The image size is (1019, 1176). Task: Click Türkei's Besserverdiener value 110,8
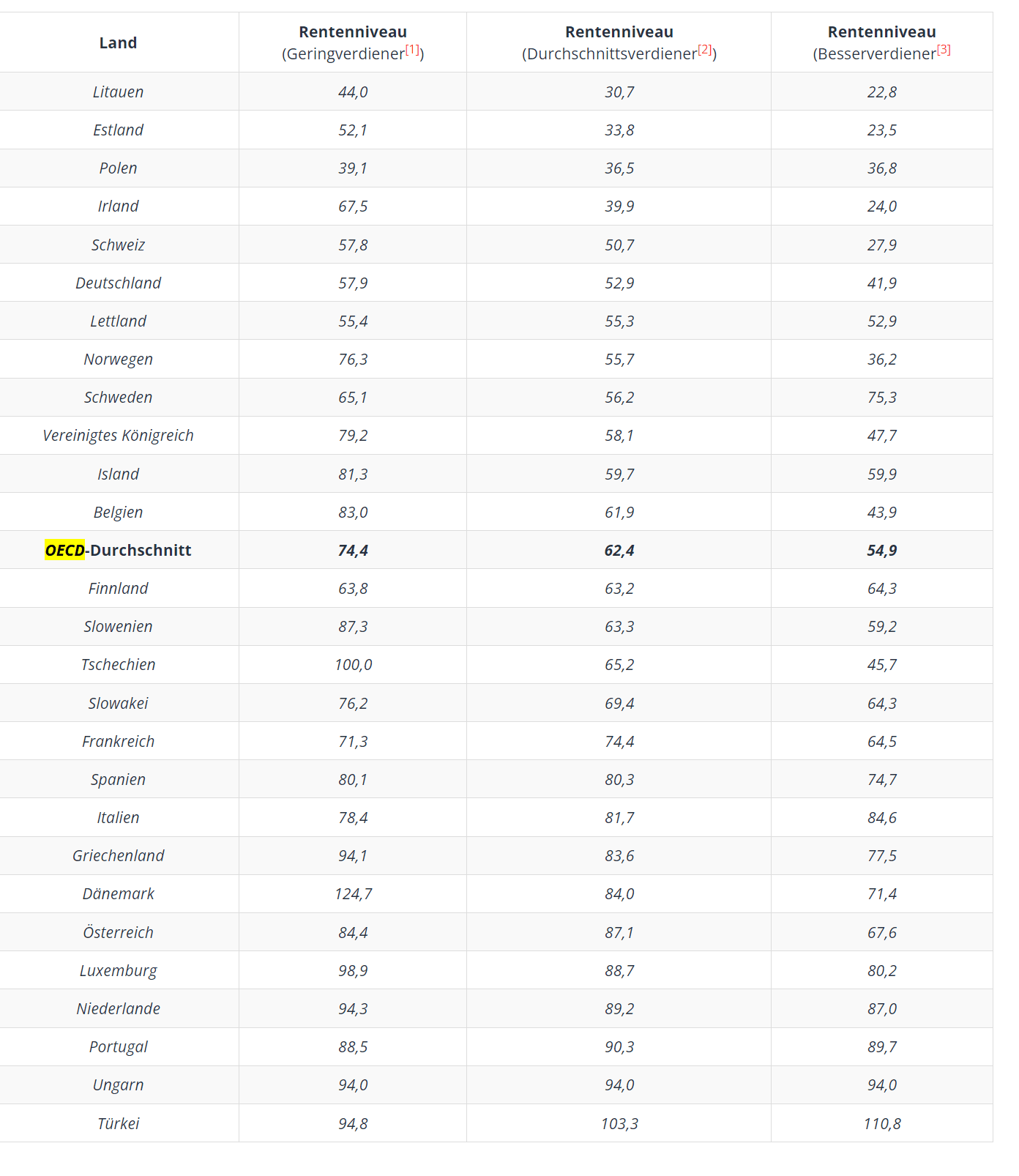[882, 1123]
